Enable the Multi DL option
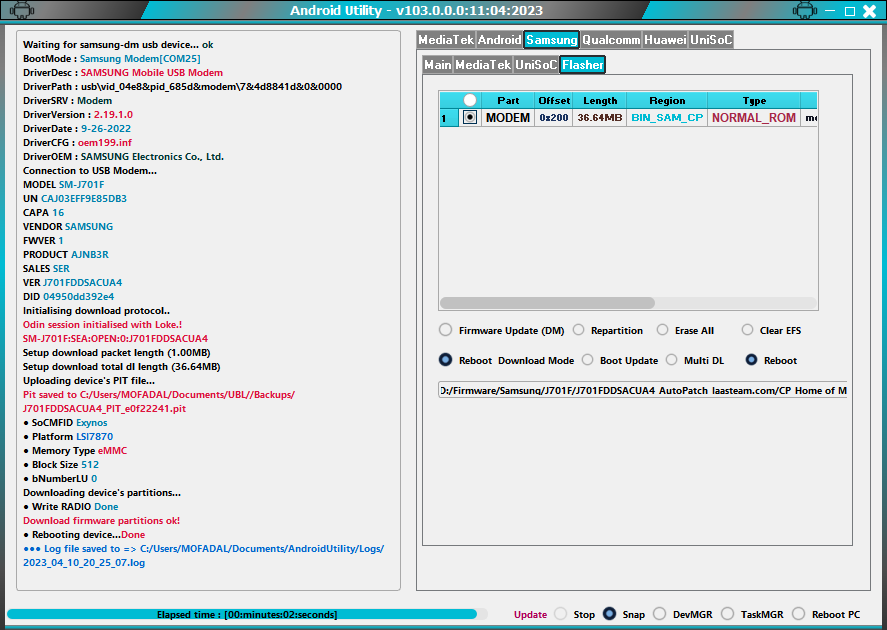 point(671,360)
